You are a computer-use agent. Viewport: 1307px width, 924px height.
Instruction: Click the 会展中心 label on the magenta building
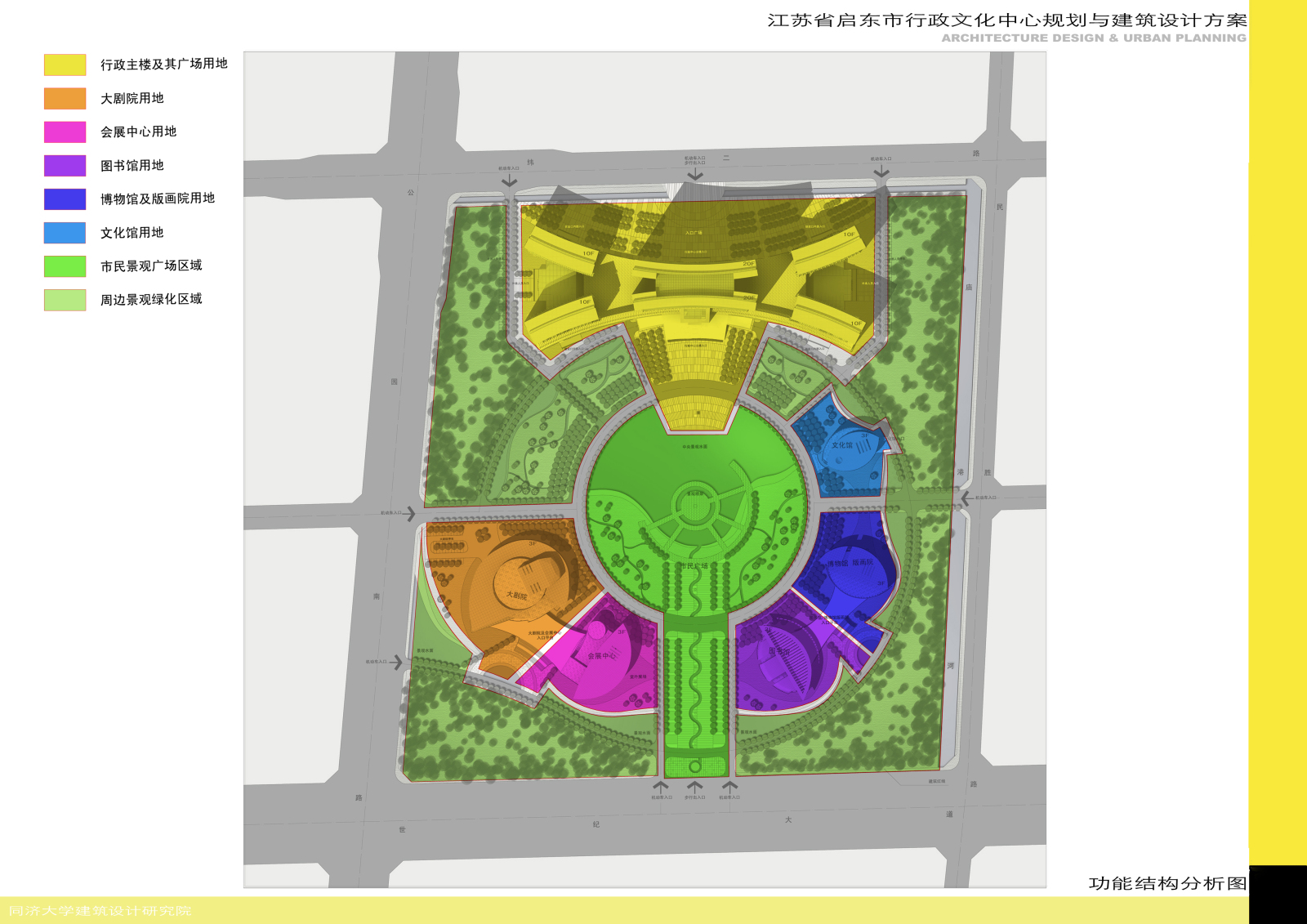[602, 656]
